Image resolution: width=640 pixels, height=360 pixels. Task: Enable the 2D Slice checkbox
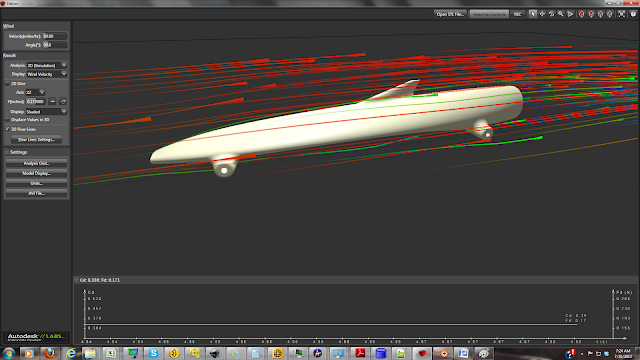[x=7, y=83]
